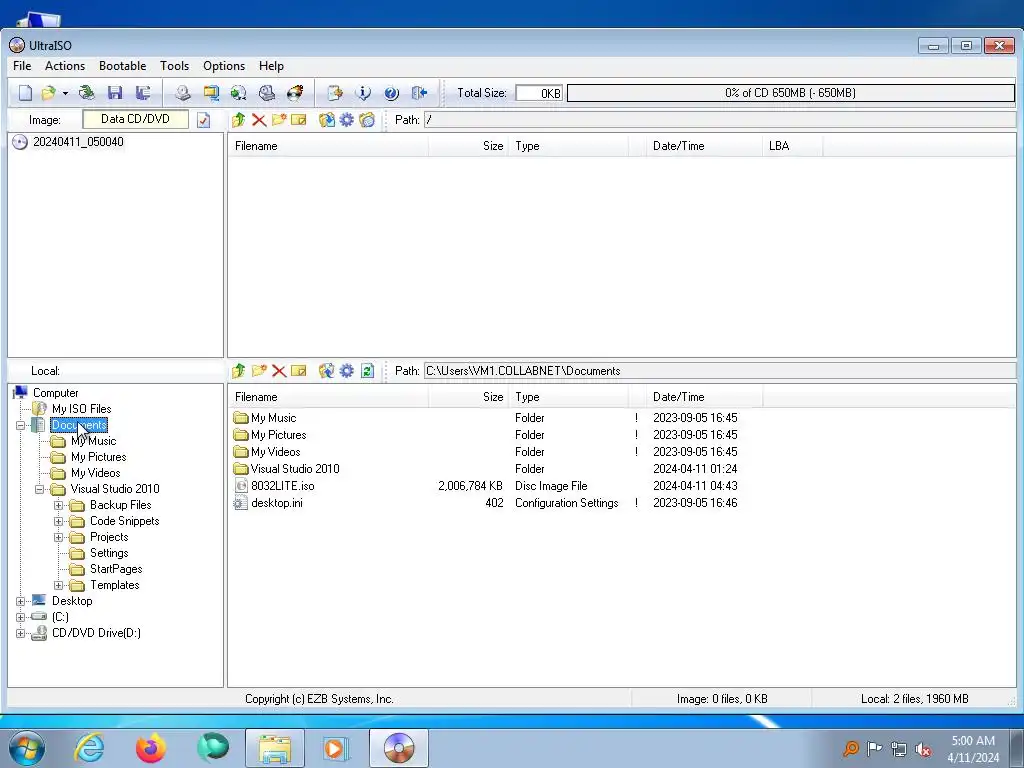Click the New image toolbar icon
Screen dimensions: 1024x768
[25, 93]
